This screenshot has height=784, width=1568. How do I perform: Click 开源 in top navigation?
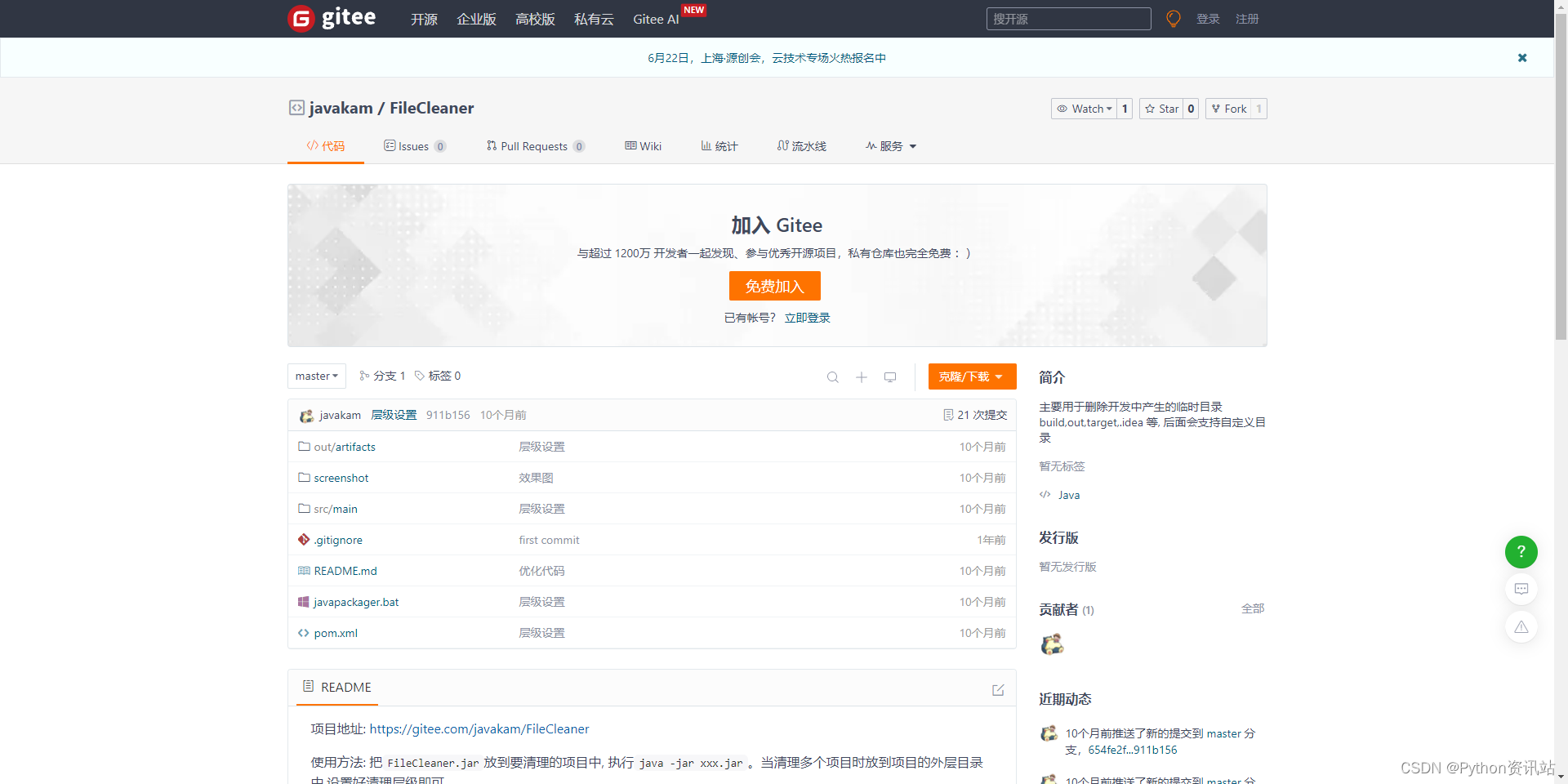tap(424, 19)
